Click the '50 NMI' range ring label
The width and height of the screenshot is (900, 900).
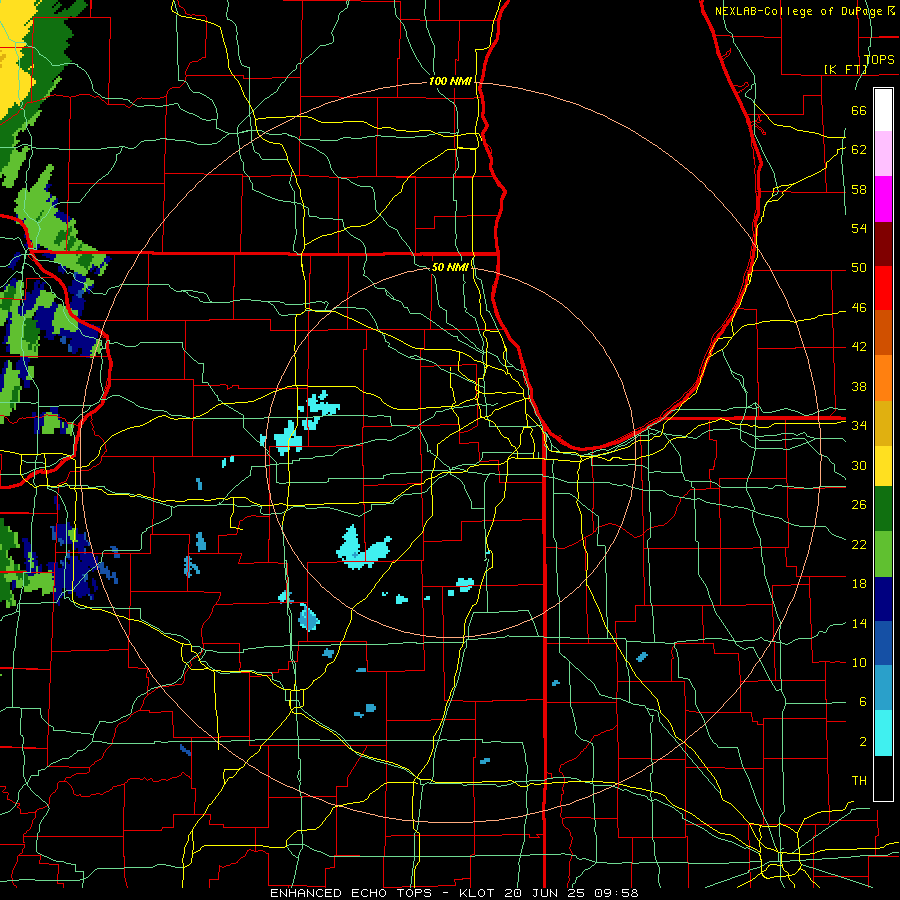click(x=450, y=267)
